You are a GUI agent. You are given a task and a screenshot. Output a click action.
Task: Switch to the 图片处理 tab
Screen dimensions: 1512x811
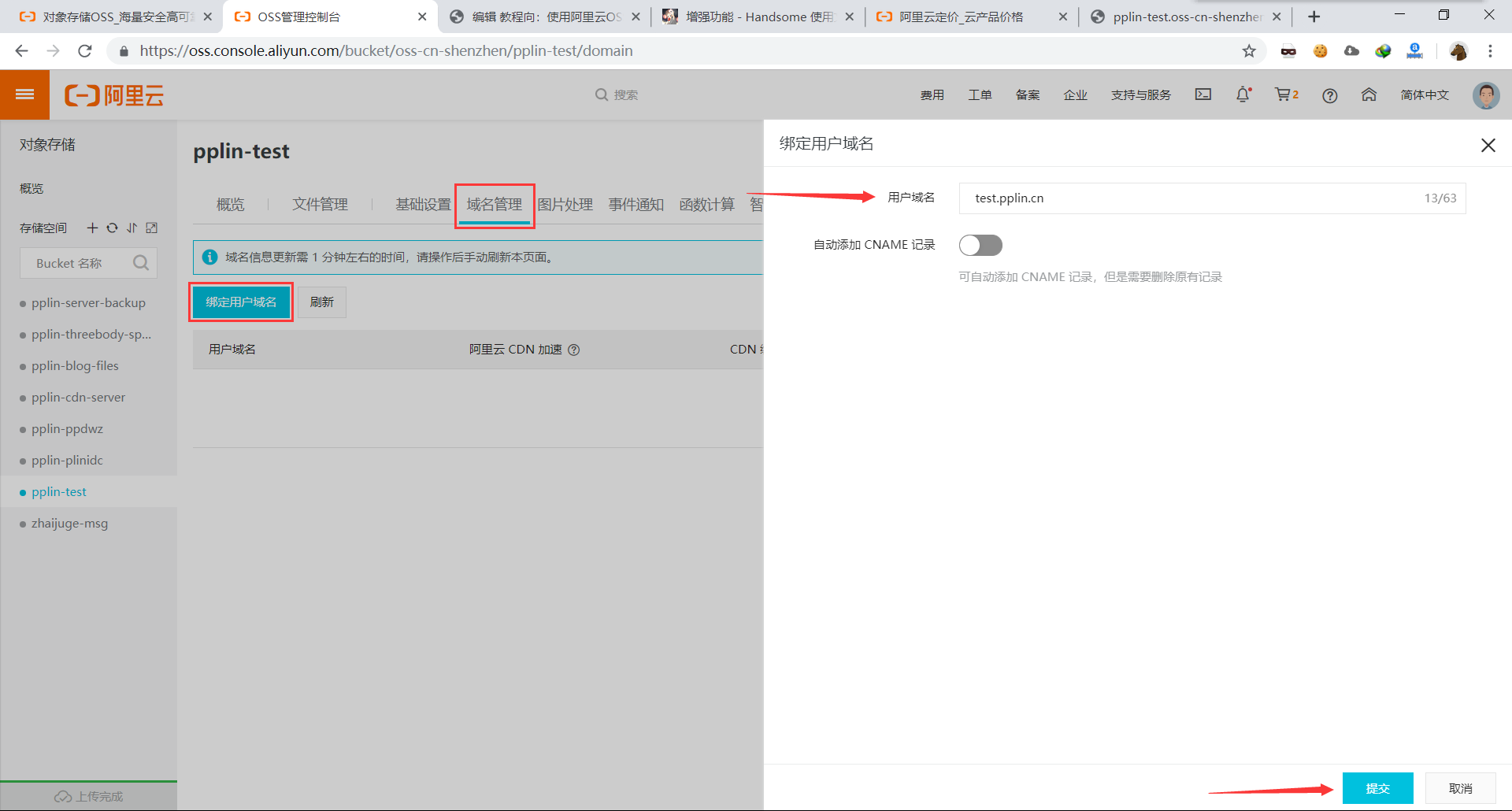coord(566,204)
